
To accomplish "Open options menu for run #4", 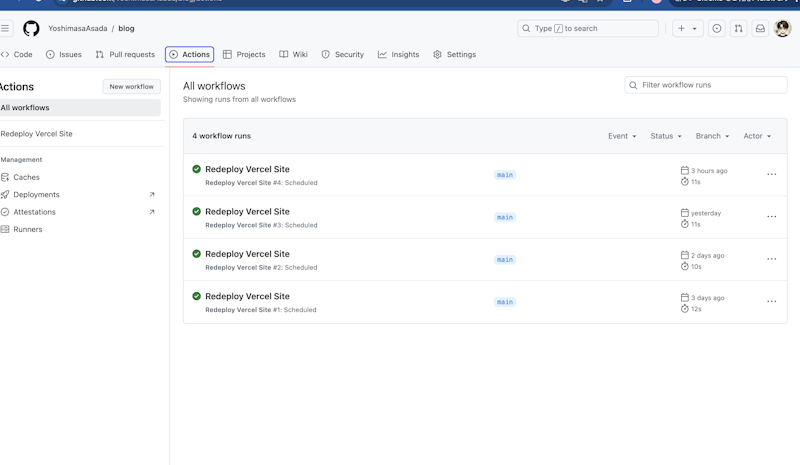I will pos(771,175).
